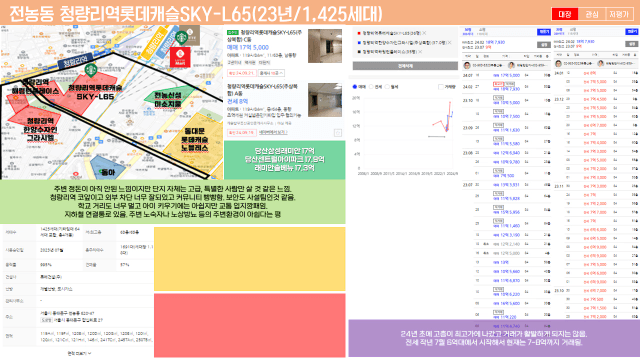Click the 매매 18억 7,930 transaction row
Viewport: 640px width, 360px height.
506,87
